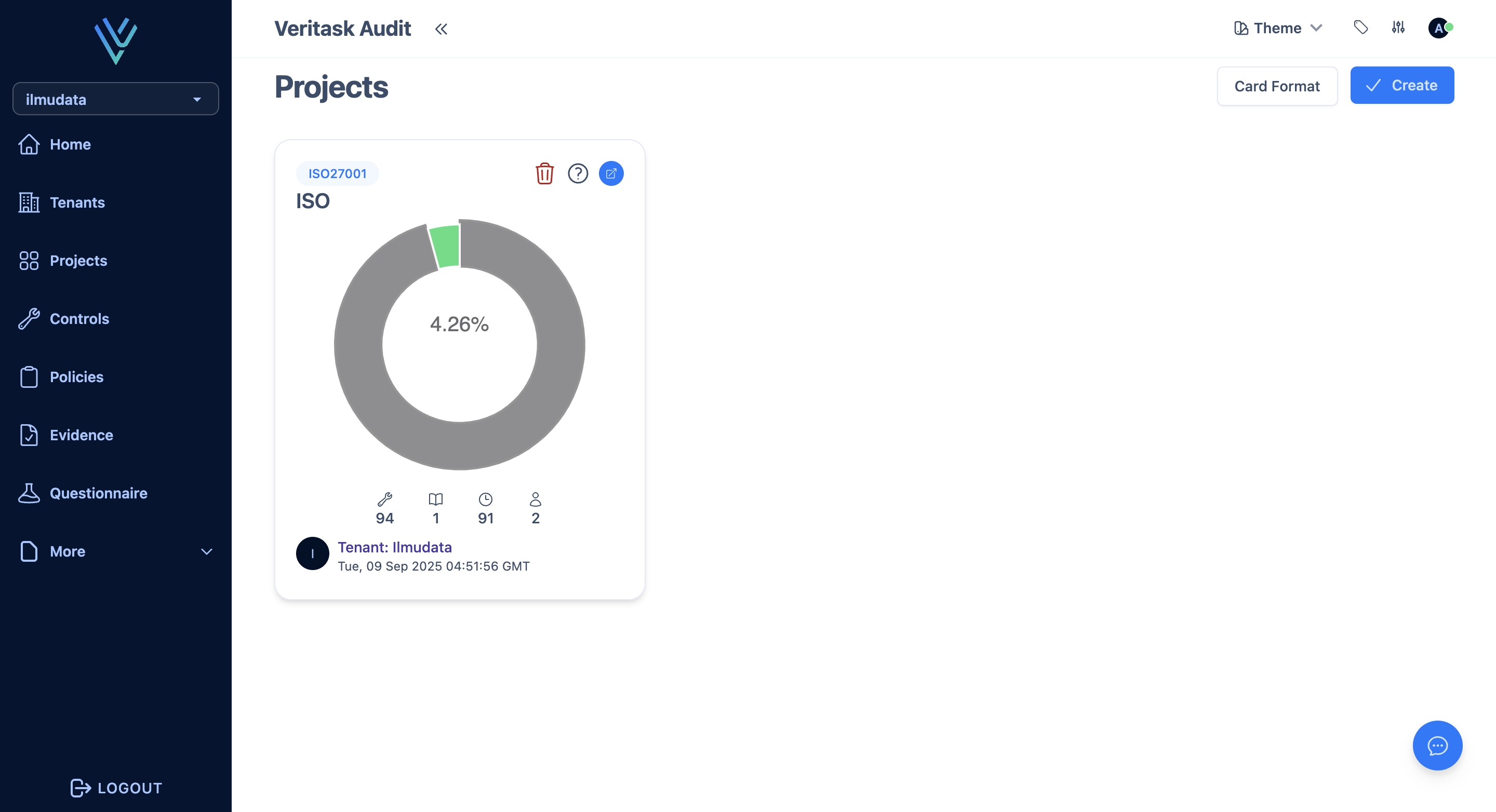The width and height of the screenshot is (1496, 812).
Task: Click the clock pending count icon
Action: point(486,499)
